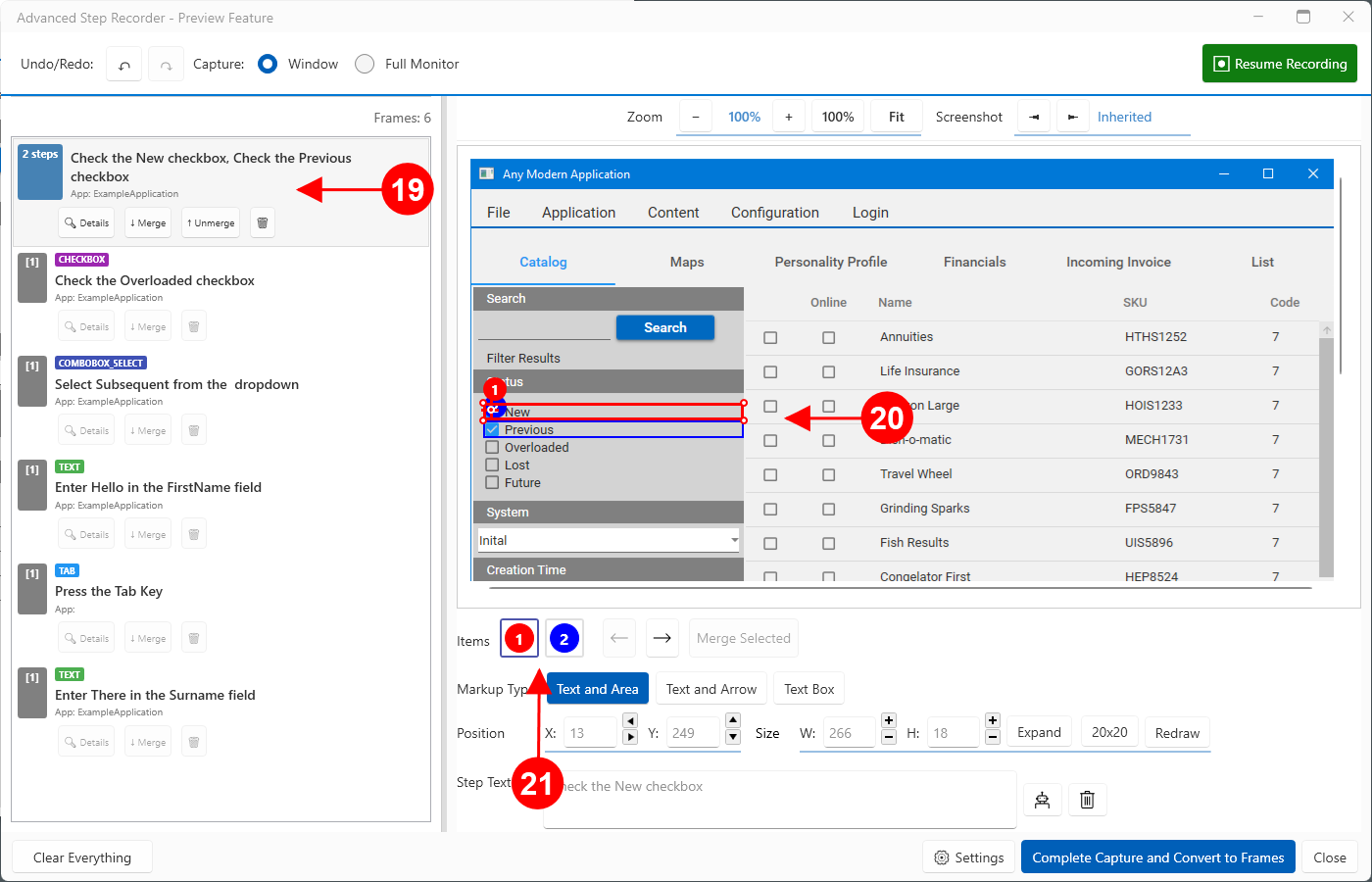
Task: Switch to Text and Arrow markup type
Action: (x=710, y=689)
